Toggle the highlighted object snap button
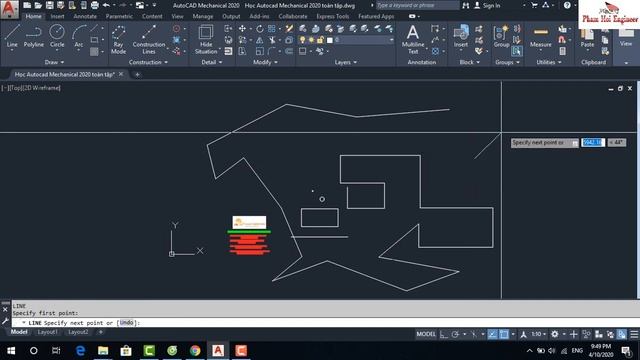The width and height of the screenshot is (640, 360). click(504, 335)
